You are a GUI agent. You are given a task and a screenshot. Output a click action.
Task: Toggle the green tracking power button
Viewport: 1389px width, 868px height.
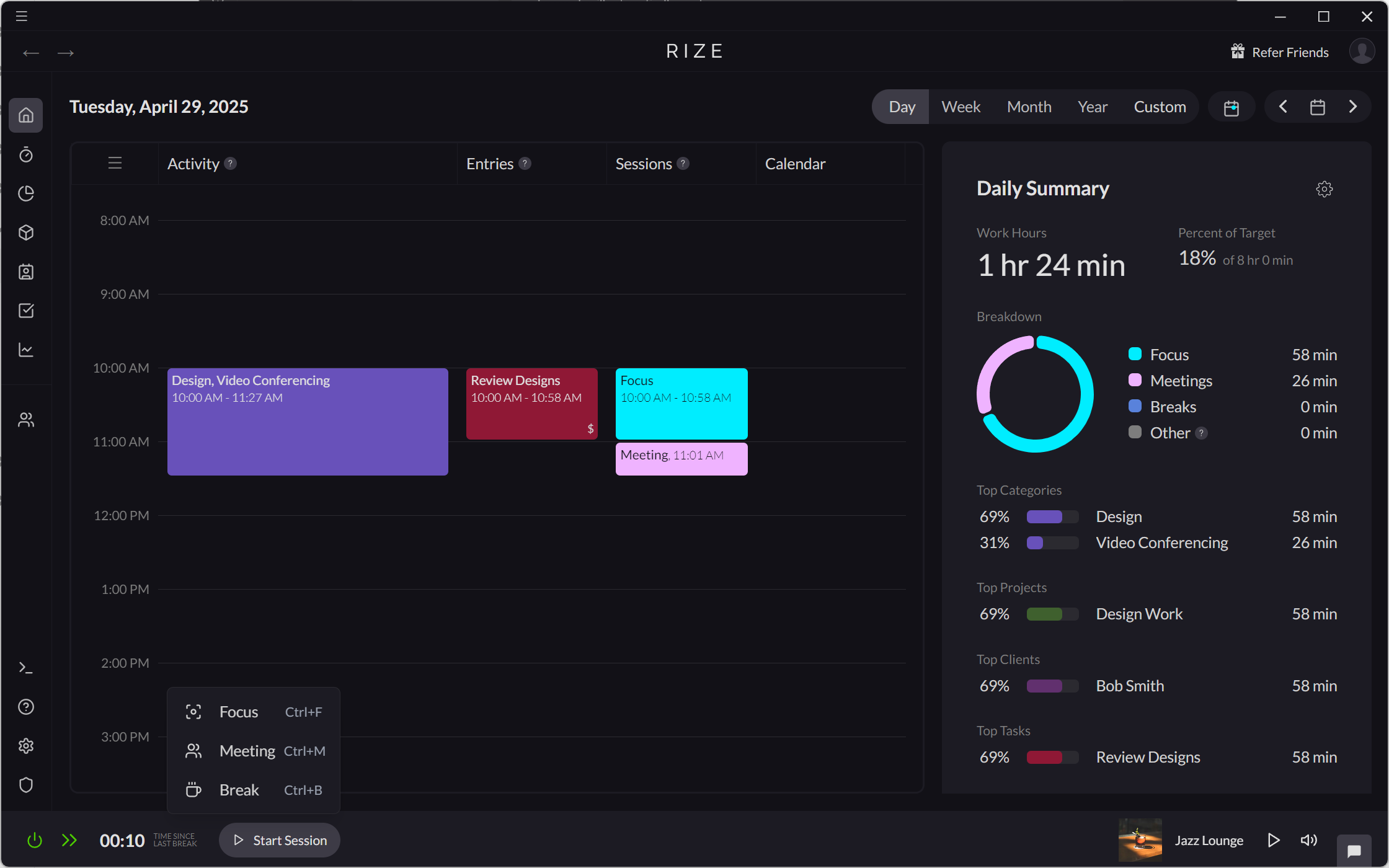click(x=34, y=840)
